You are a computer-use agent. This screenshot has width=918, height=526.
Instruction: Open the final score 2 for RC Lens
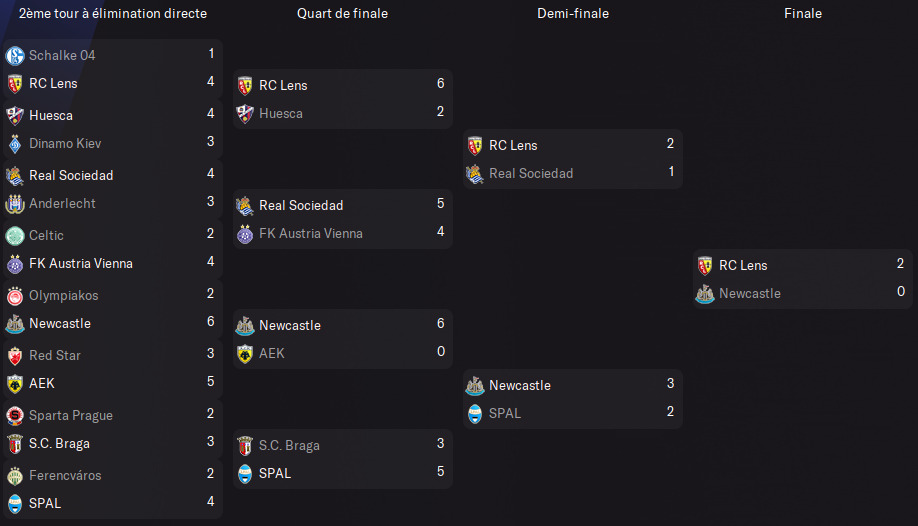[x=900, y=264]
